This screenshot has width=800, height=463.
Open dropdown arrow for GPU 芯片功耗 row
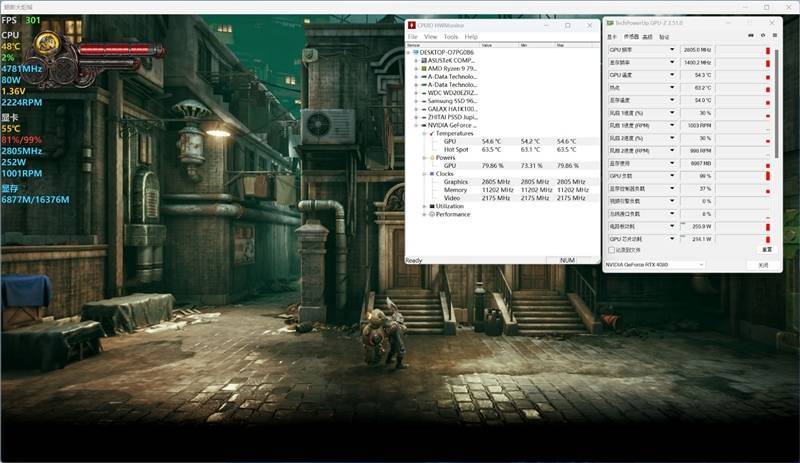(x=672, y=238)
